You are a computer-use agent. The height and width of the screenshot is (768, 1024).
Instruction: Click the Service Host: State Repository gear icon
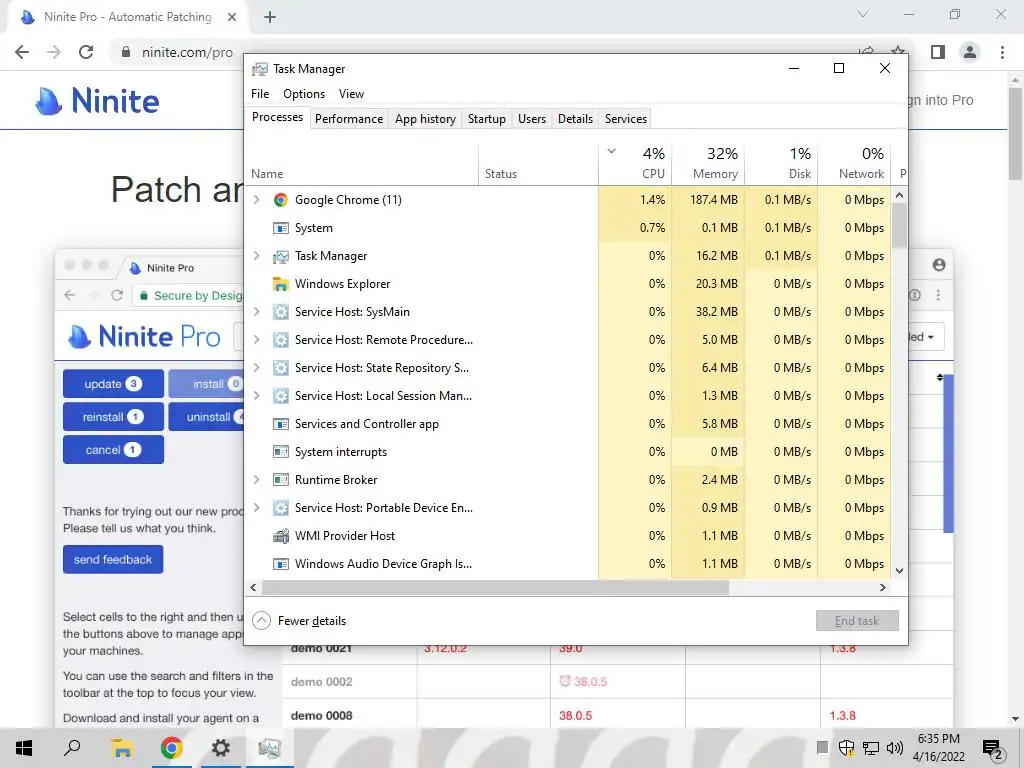point(281,368)
